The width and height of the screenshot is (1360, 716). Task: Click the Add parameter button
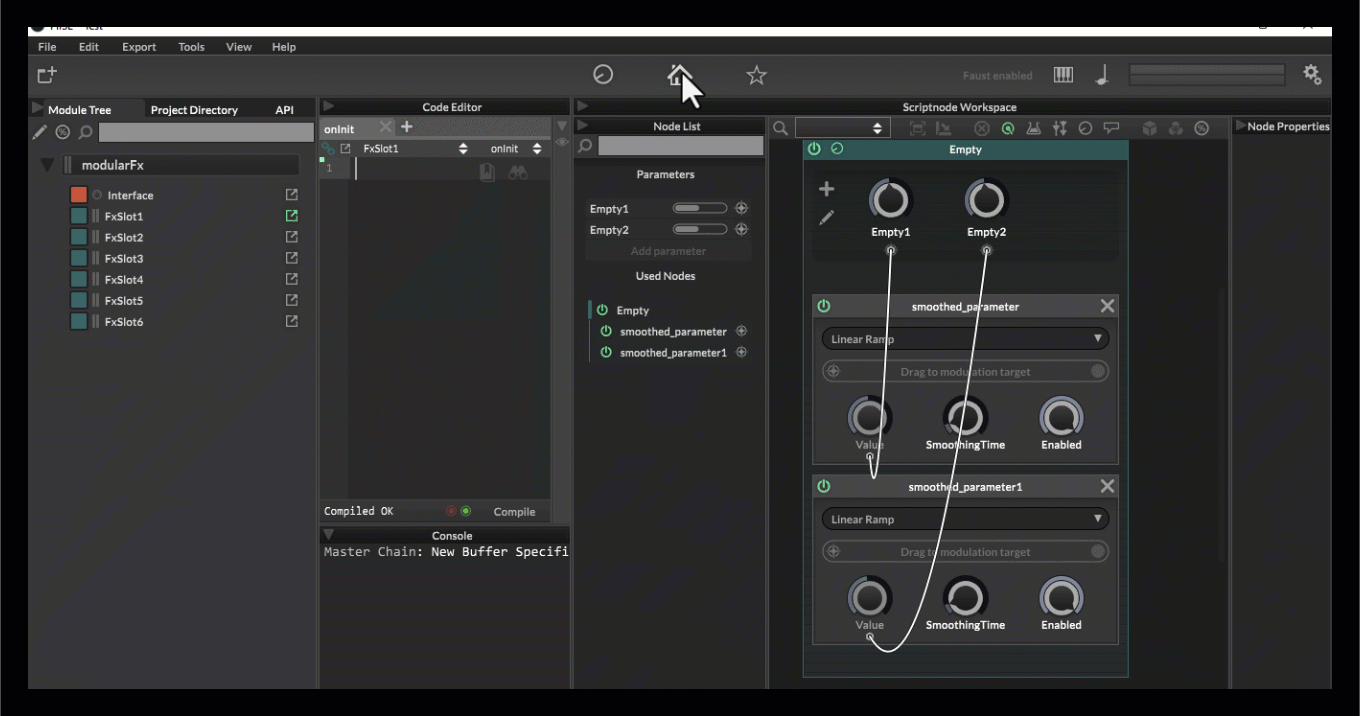pyautogui.click(x=668, y=251)
